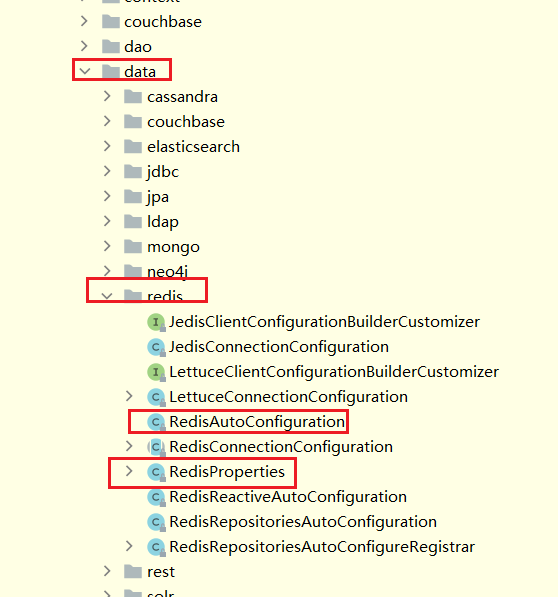Click the RedisAutoConfiguration class icon
The height and width of the screenshot is (597, 558).
156,422
